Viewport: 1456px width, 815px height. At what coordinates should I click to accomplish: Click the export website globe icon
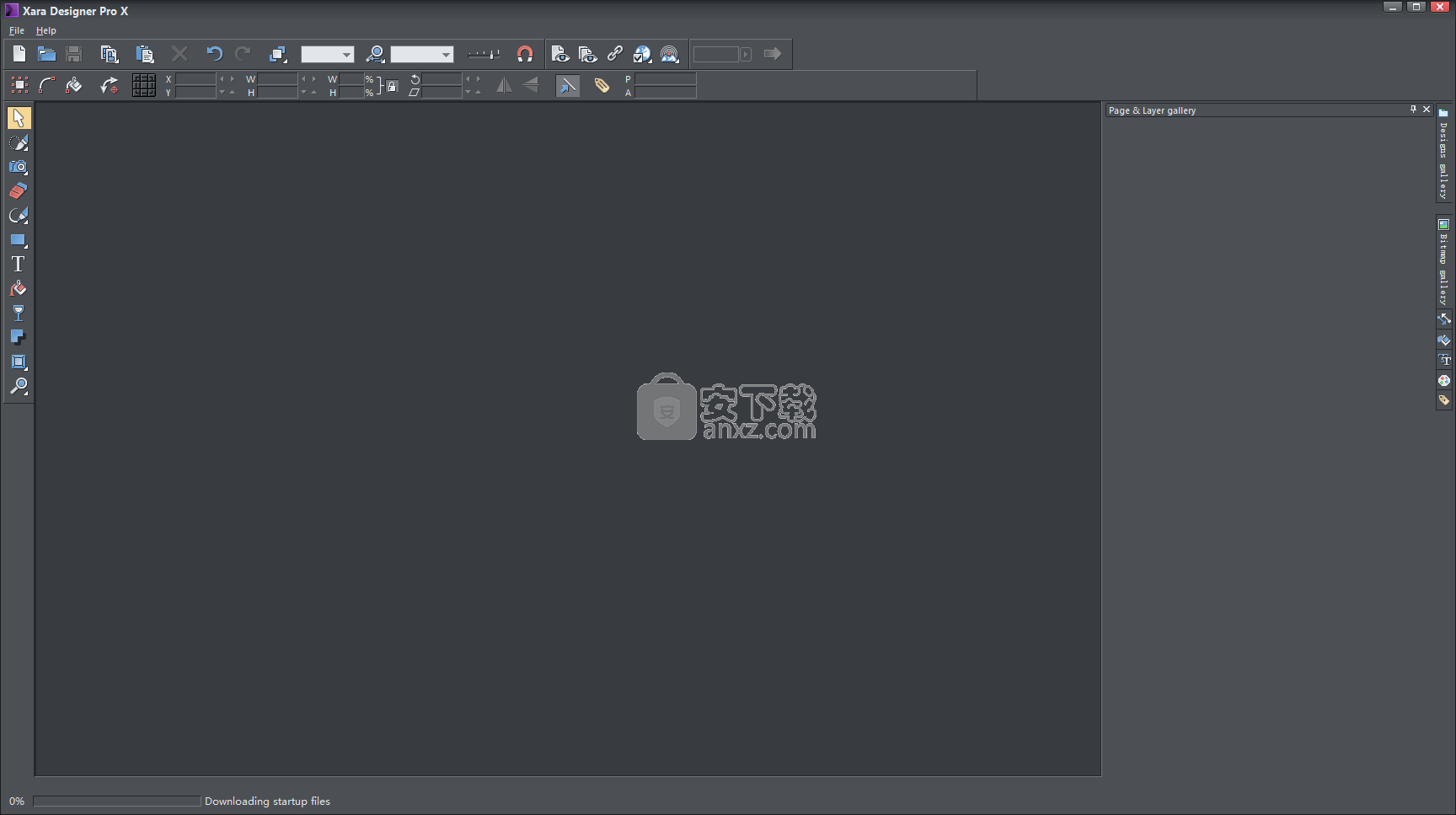click(x=642, y=54)
